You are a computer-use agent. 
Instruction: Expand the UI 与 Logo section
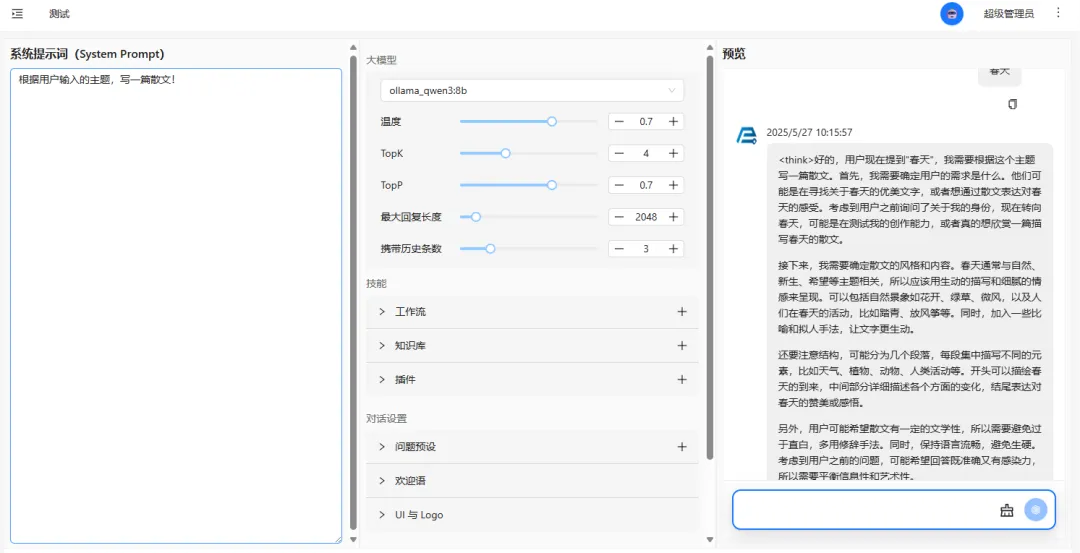tap(418, 515)
